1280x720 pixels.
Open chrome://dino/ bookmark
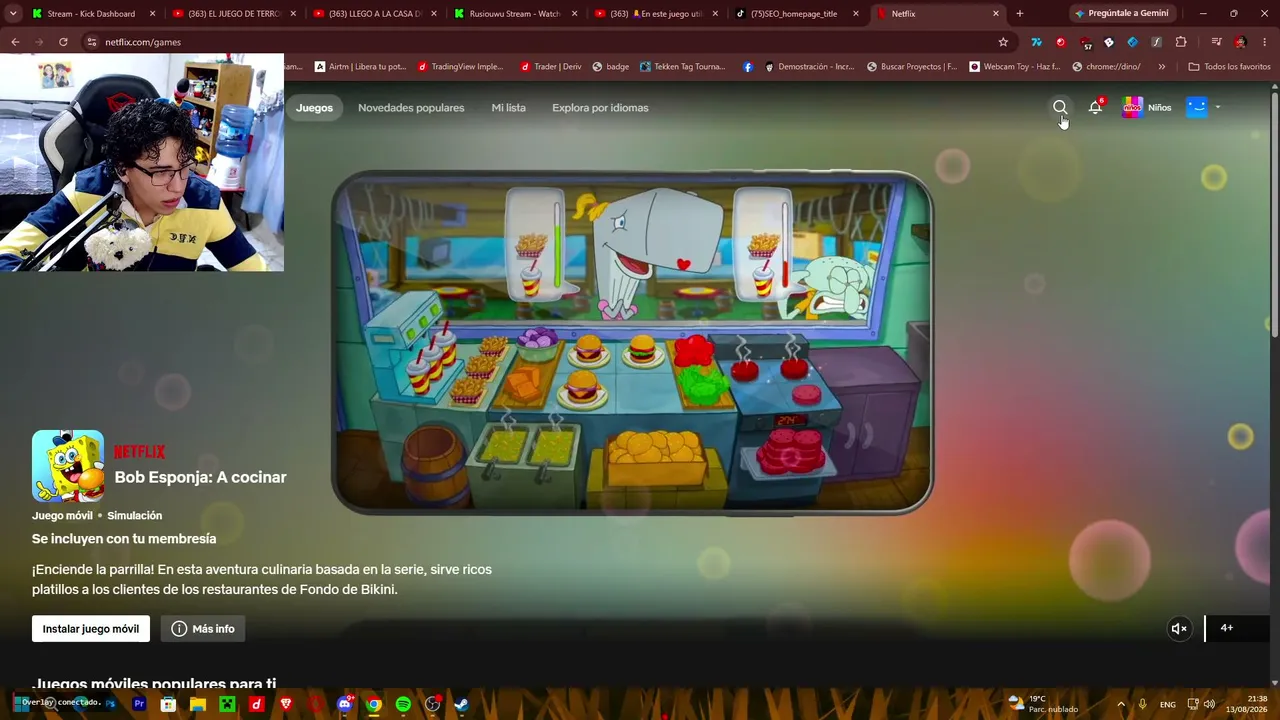coord(1106,67)
